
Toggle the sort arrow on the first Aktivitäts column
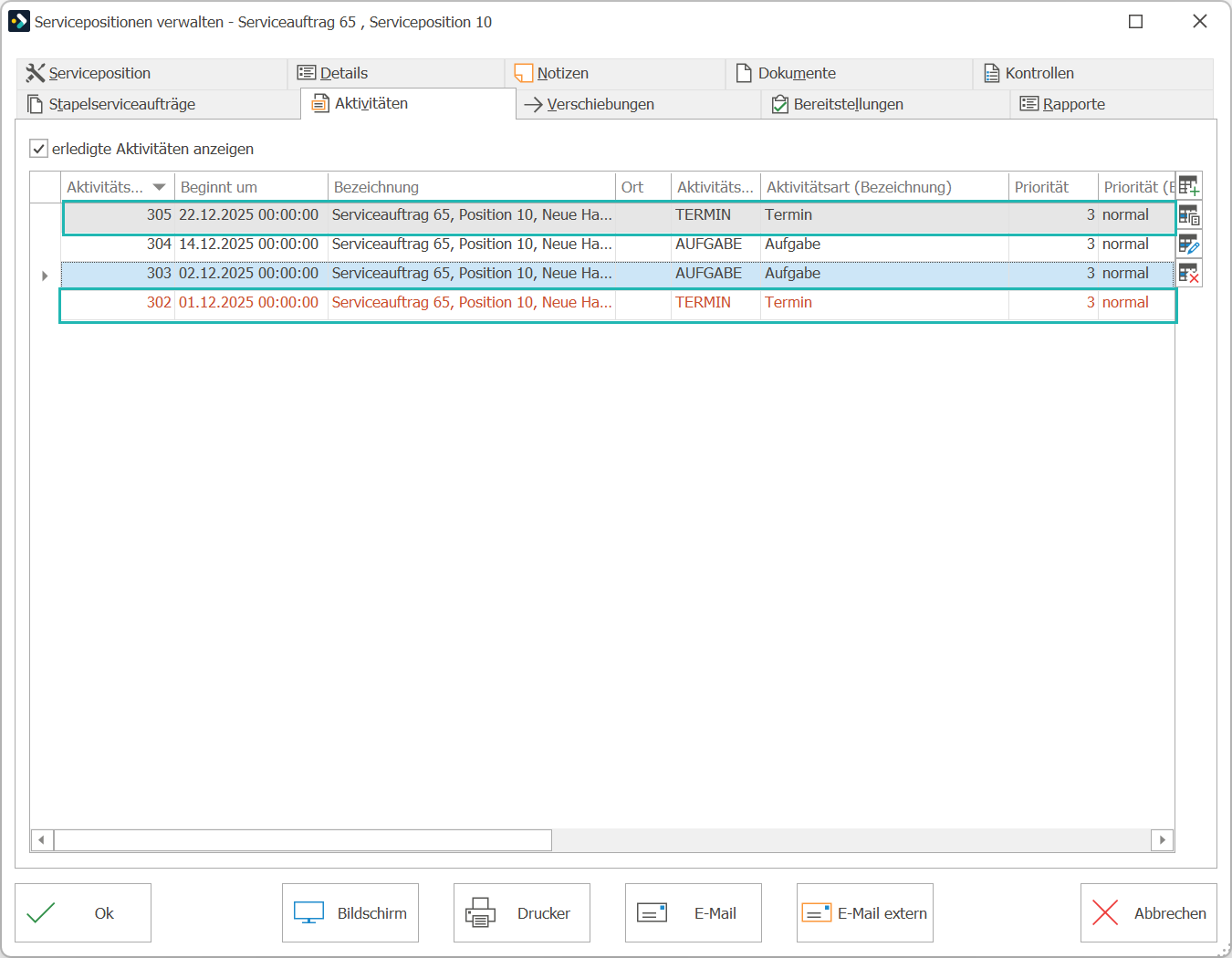click(x=159, y=187)
